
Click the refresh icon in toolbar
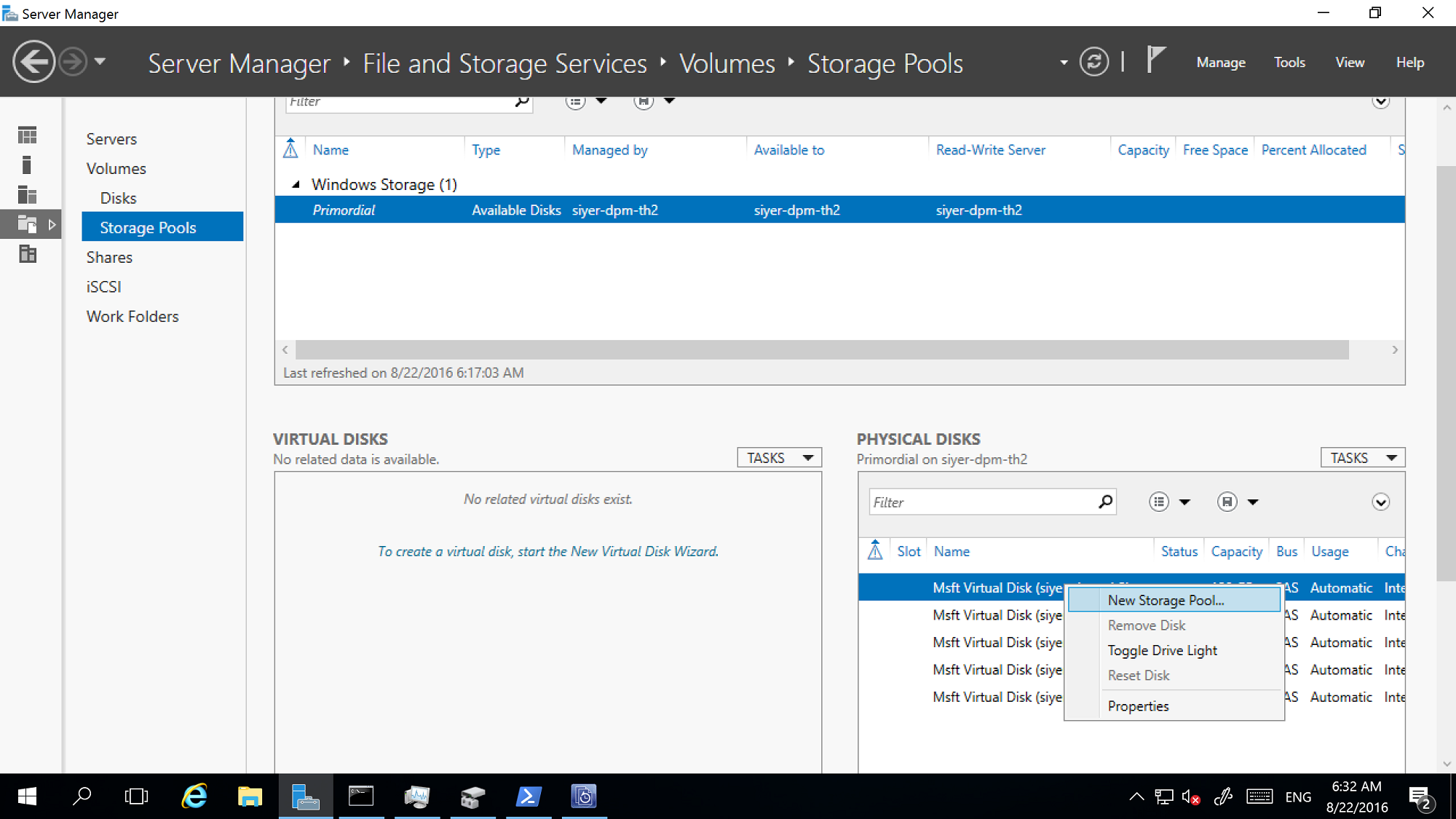point(1095,62)
